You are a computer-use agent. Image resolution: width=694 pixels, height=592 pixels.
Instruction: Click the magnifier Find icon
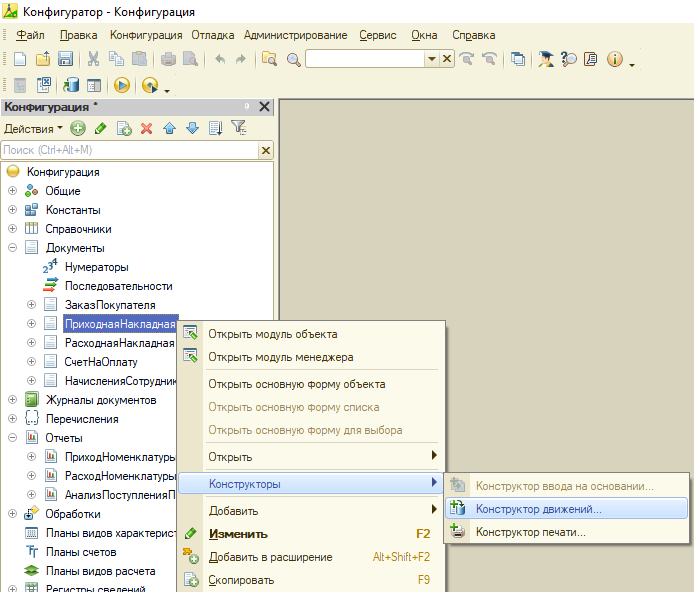[x=293, y=59]
